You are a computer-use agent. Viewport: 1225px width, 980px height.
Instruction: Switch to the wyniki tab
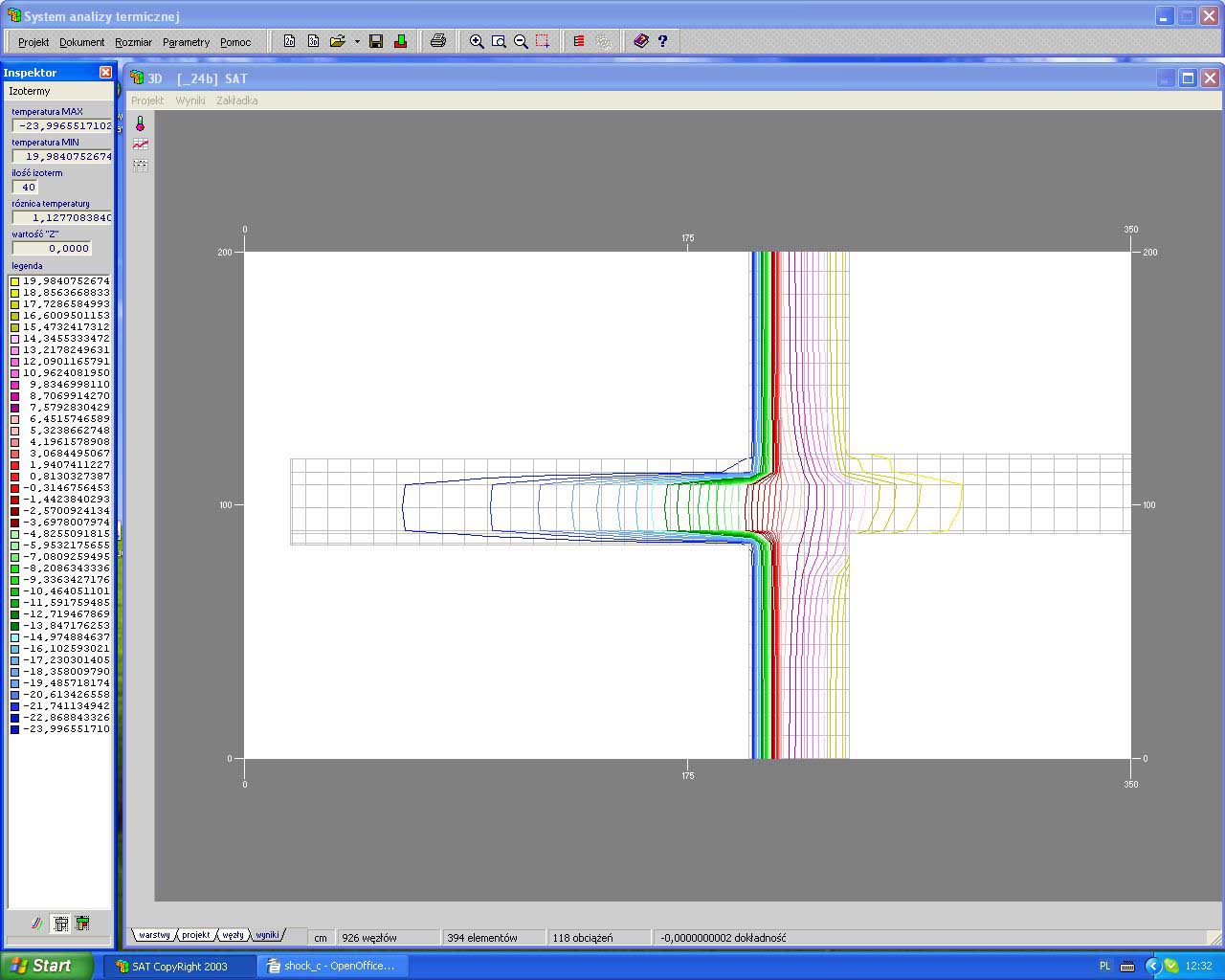[267, 935]
